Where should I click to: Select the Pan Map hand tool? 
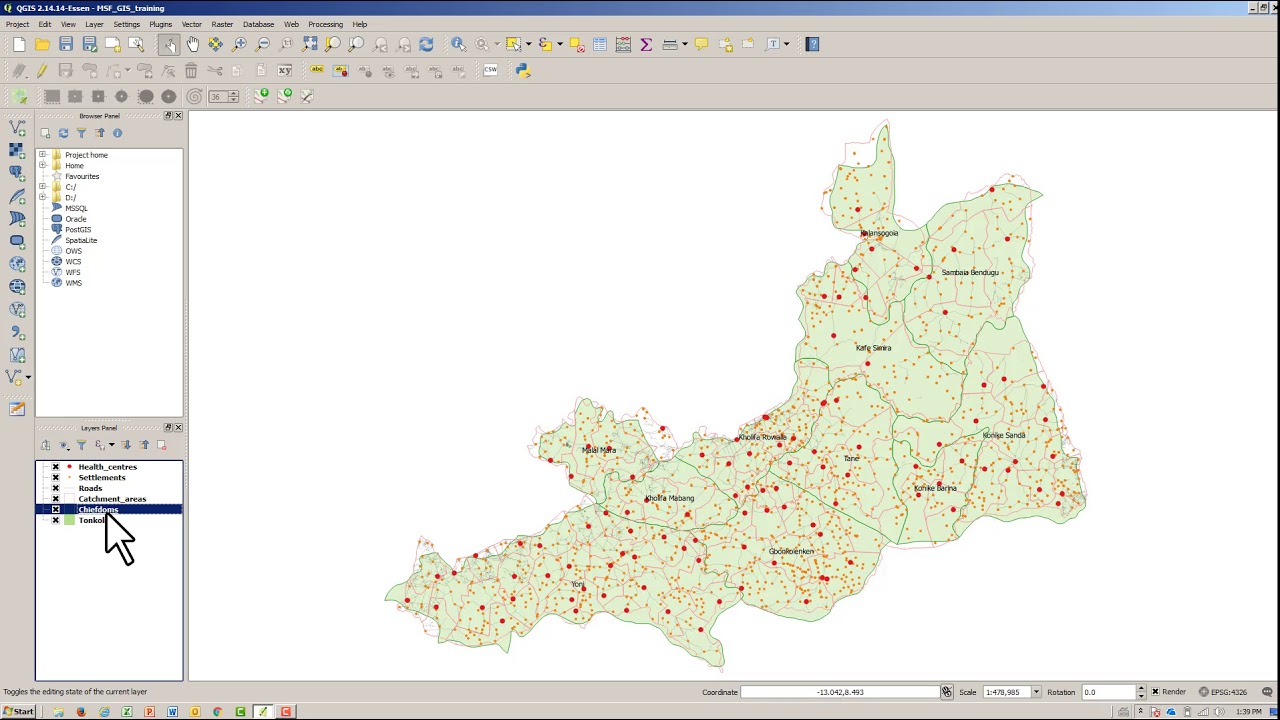pos(192,44)
